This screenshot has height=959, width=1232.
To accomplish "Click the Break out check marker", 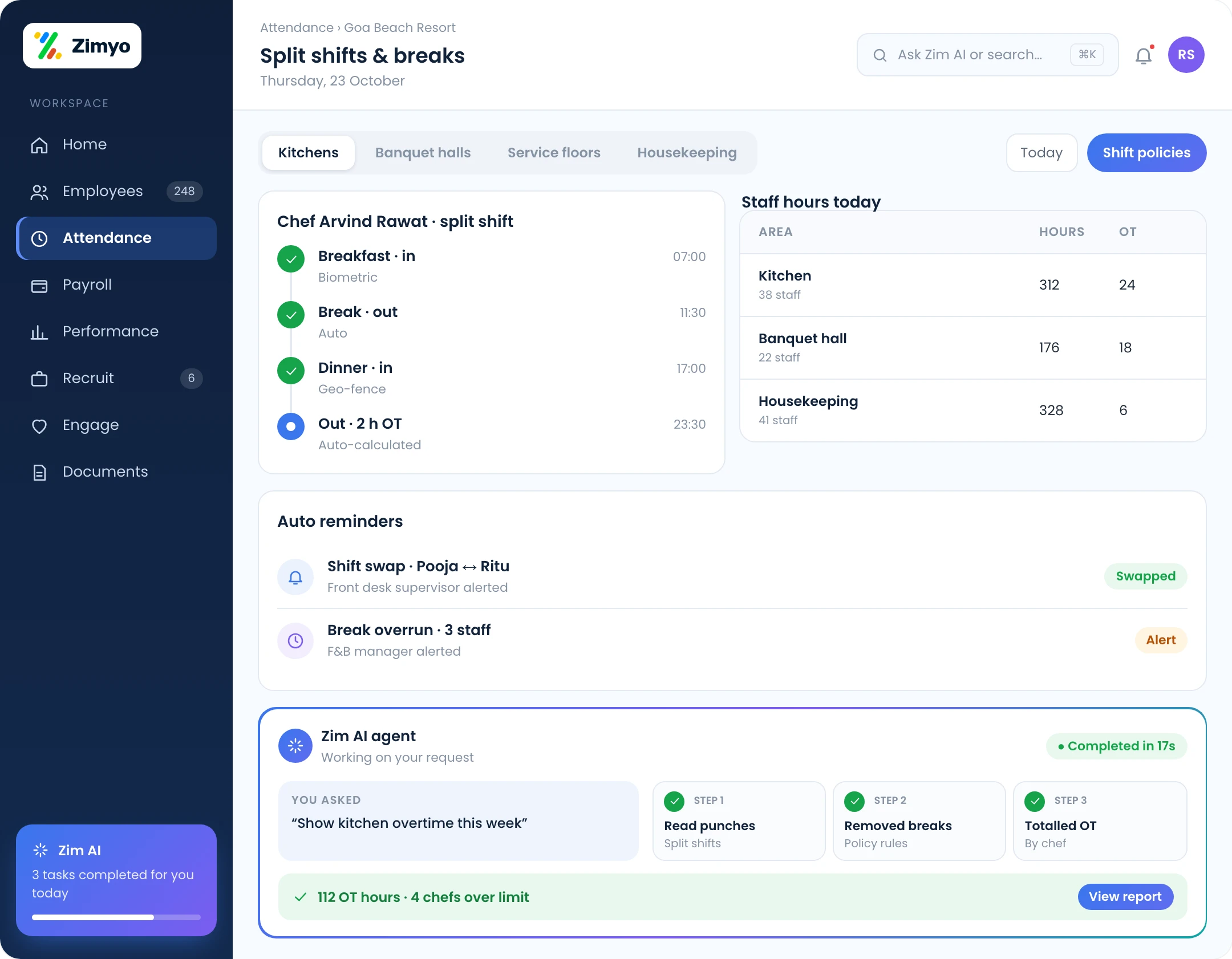I will pos(291,315).
